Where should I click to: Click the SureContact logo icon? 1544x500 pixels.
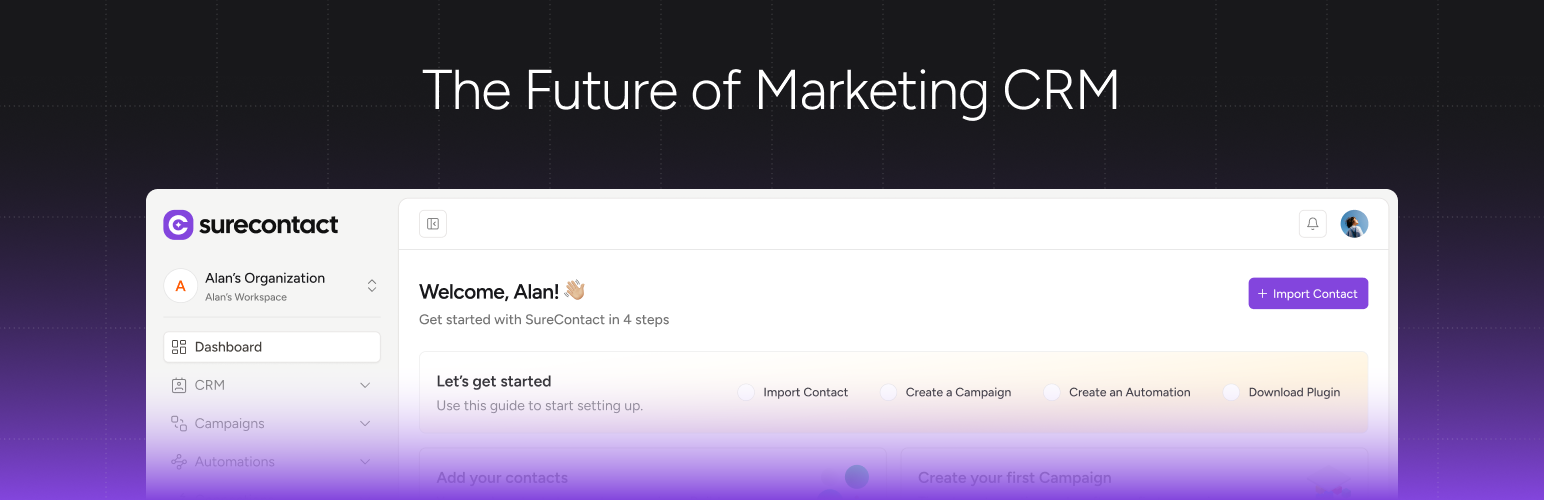(178, 225)
